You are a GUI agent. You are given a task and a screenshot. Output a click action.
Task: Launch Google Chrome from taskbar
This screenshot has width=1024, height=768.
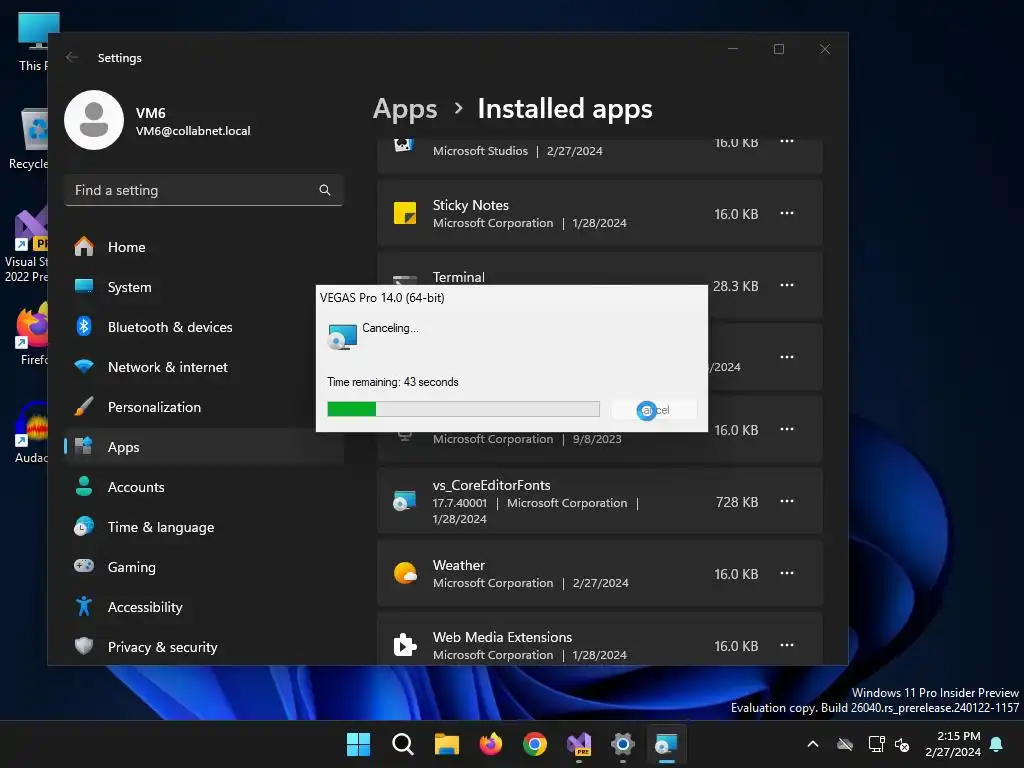[535, 744]
